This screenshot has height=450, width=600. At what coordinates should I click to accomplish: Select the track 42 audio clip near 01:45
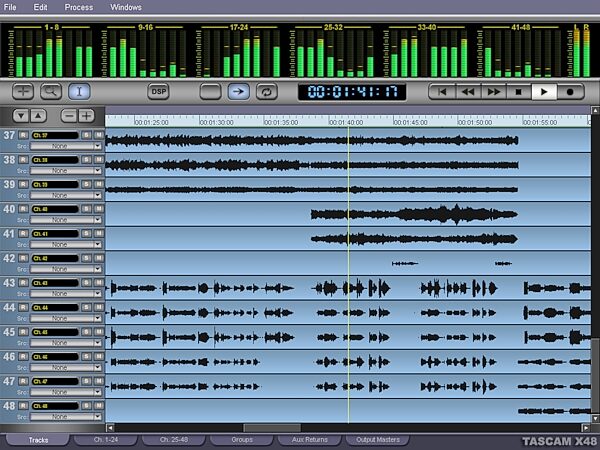tap(405, 263)
